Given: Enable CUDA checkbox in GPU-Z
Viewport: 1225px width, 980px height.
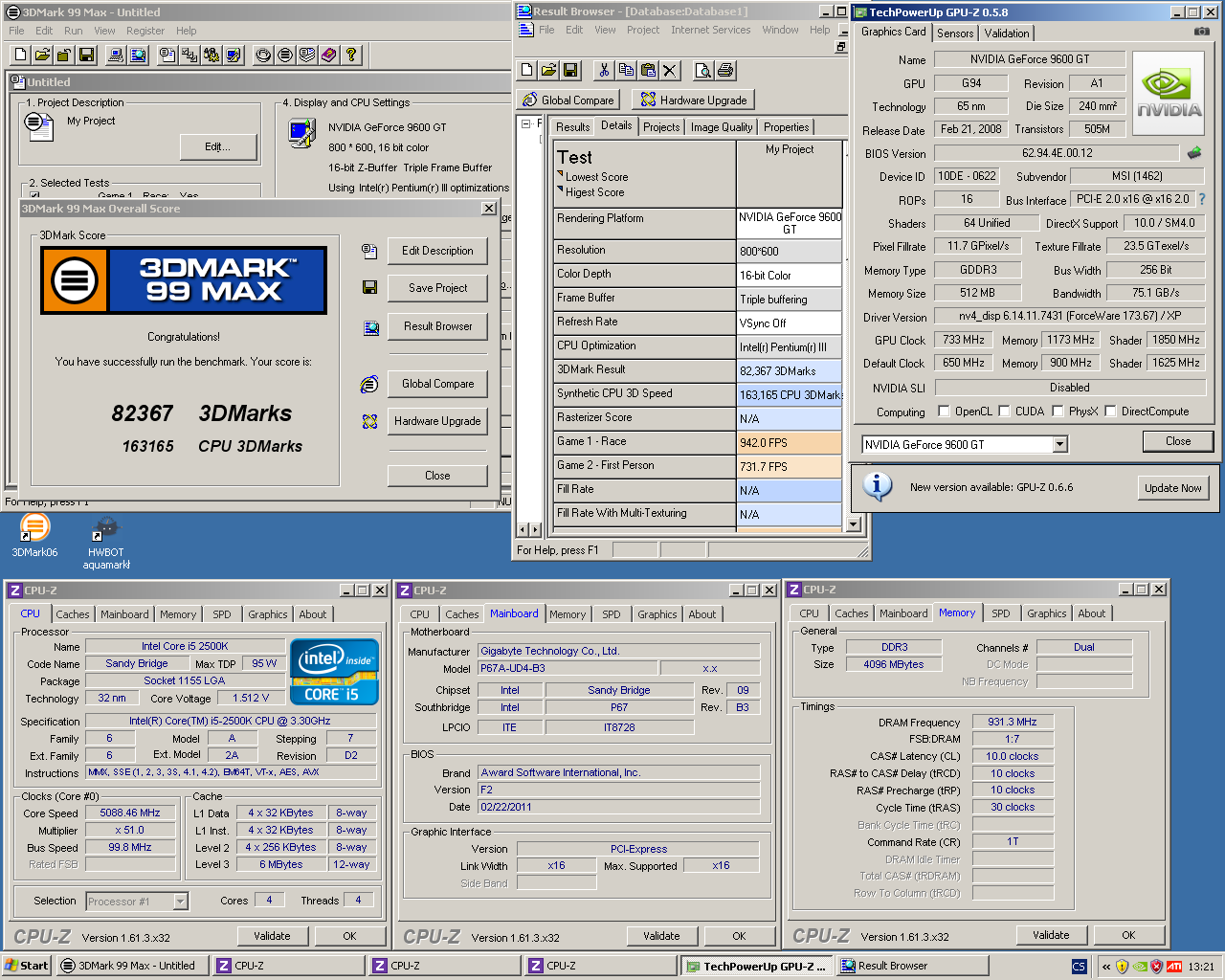Looking at the screenshot, I should tap(1005, 412).
